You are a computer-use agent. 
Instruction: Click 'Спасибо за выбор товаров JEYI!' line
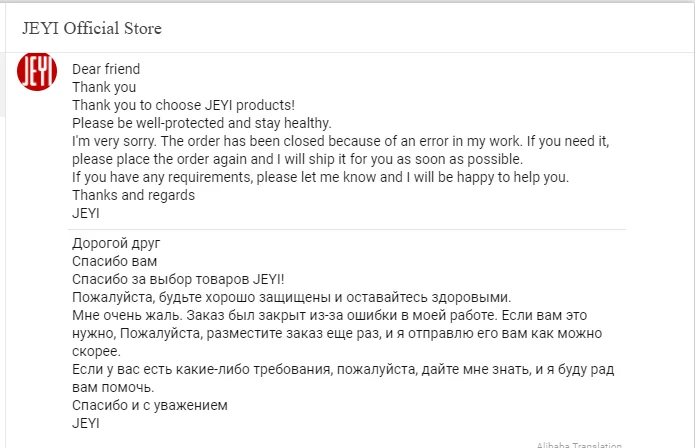coord(178,279)
